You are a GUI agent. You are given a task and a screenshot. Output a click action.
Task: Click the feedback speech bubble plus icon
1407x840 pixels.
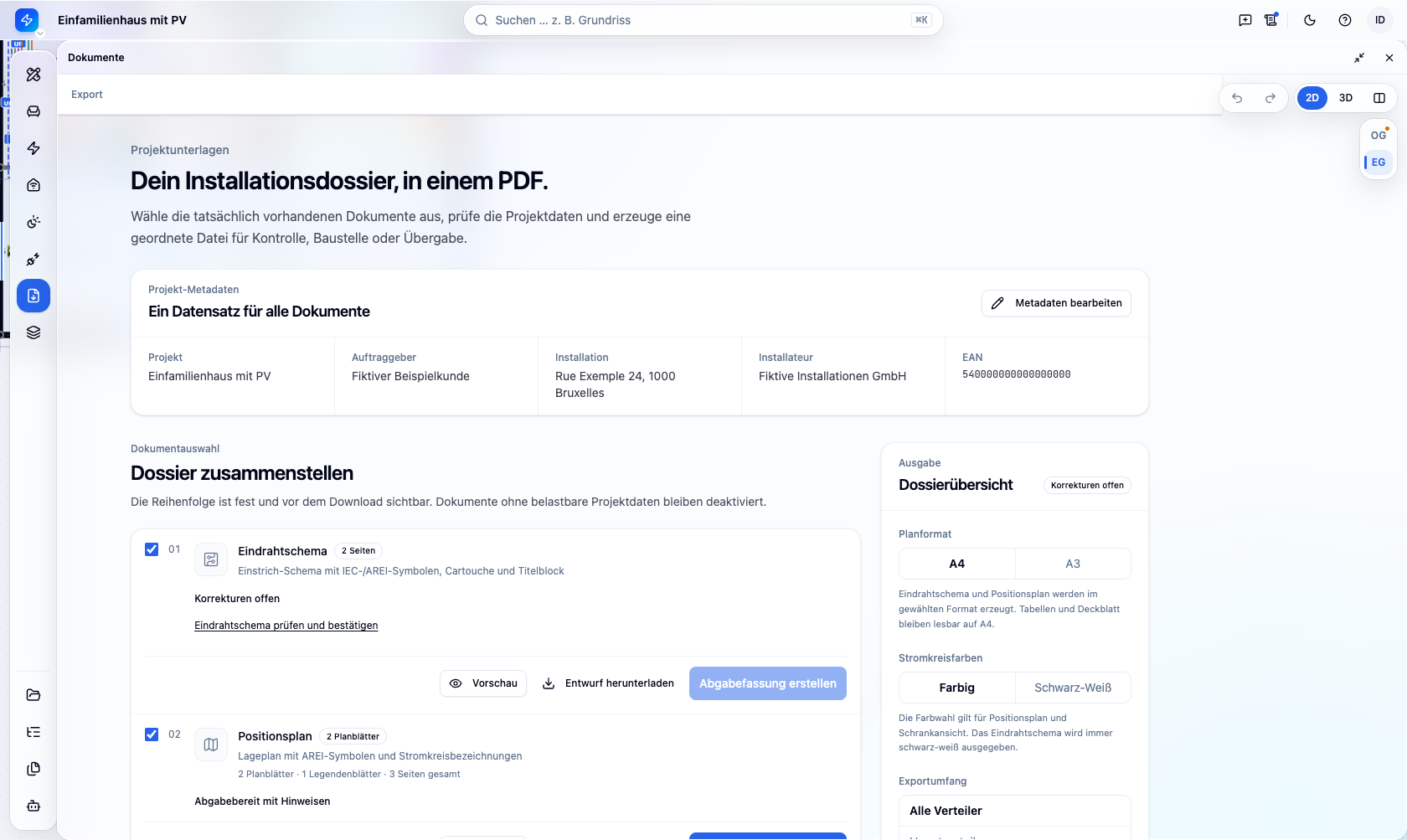(x=1245, y=20)
